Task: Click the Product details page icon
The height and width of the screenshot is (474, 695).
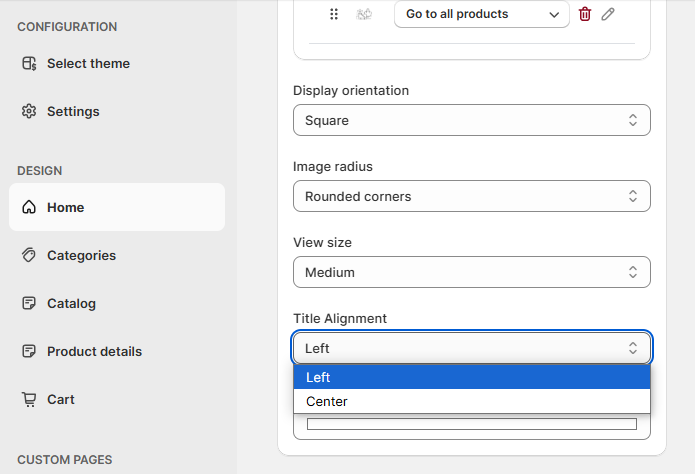Action: pyautogui.click(x=29, y=351)
